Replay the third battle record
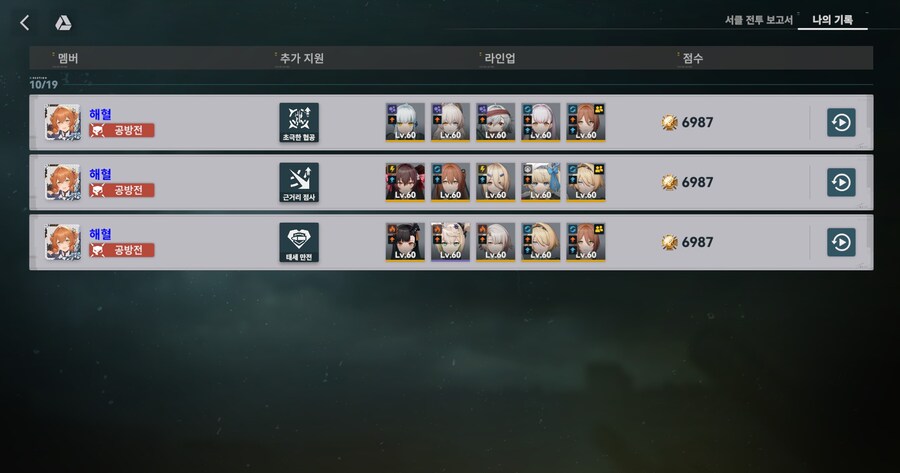The height and width of the screenshot is (473, 900). click(841, 242)
